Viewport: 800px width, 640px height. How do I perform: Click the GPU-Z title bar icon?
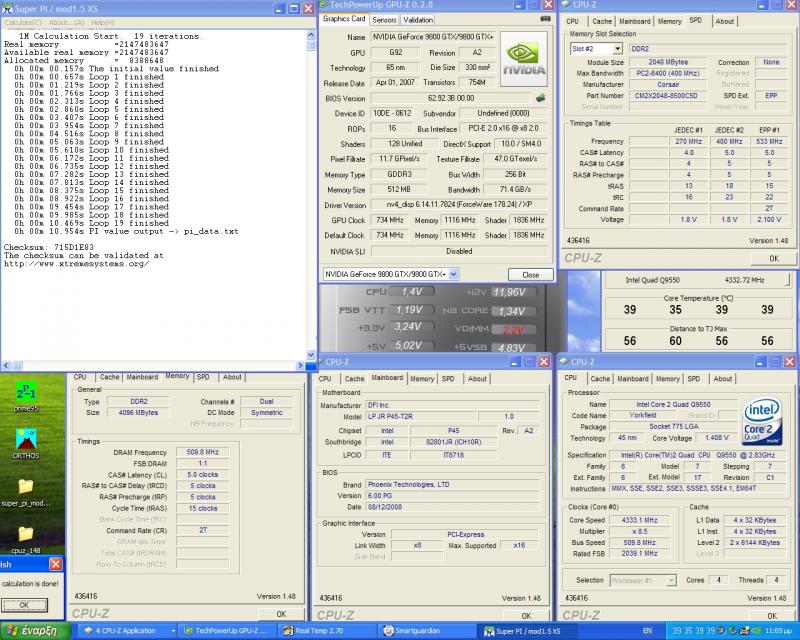tap(324, 5)
